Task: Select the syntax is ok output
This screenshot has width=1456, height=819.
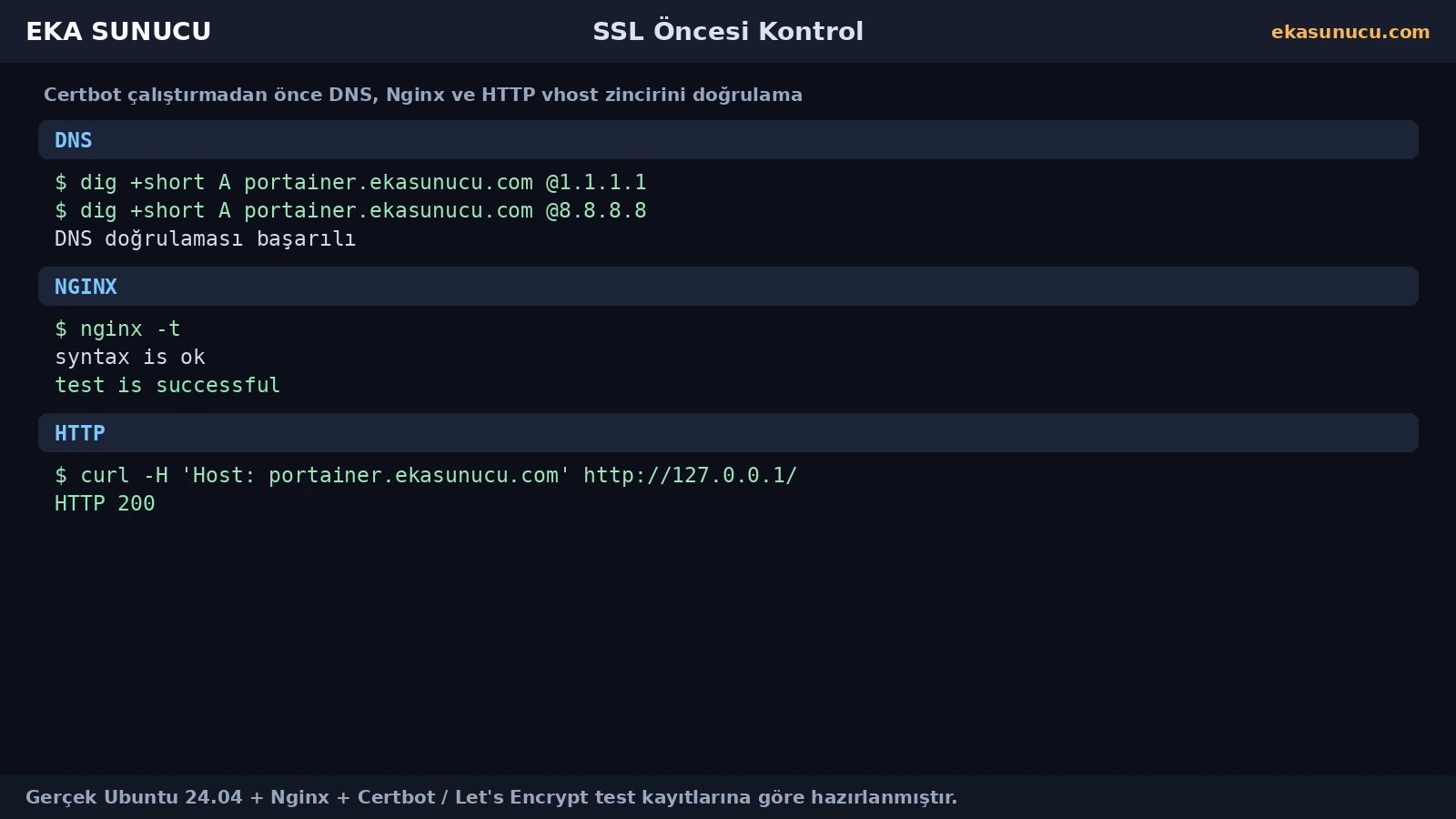Action: pyautogui.click(x=130, y=357)
